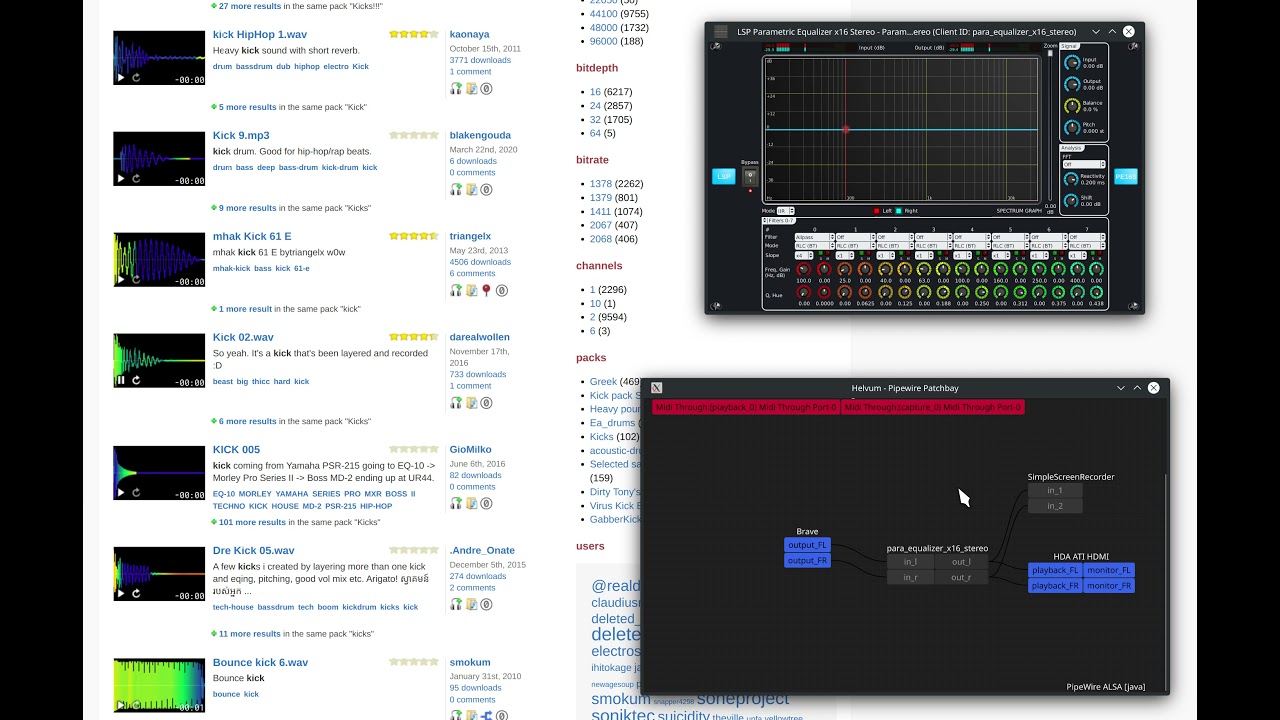Click license icon for Kick 02.wav
The image size is (1280, 720).
click(x=486, y=403)
